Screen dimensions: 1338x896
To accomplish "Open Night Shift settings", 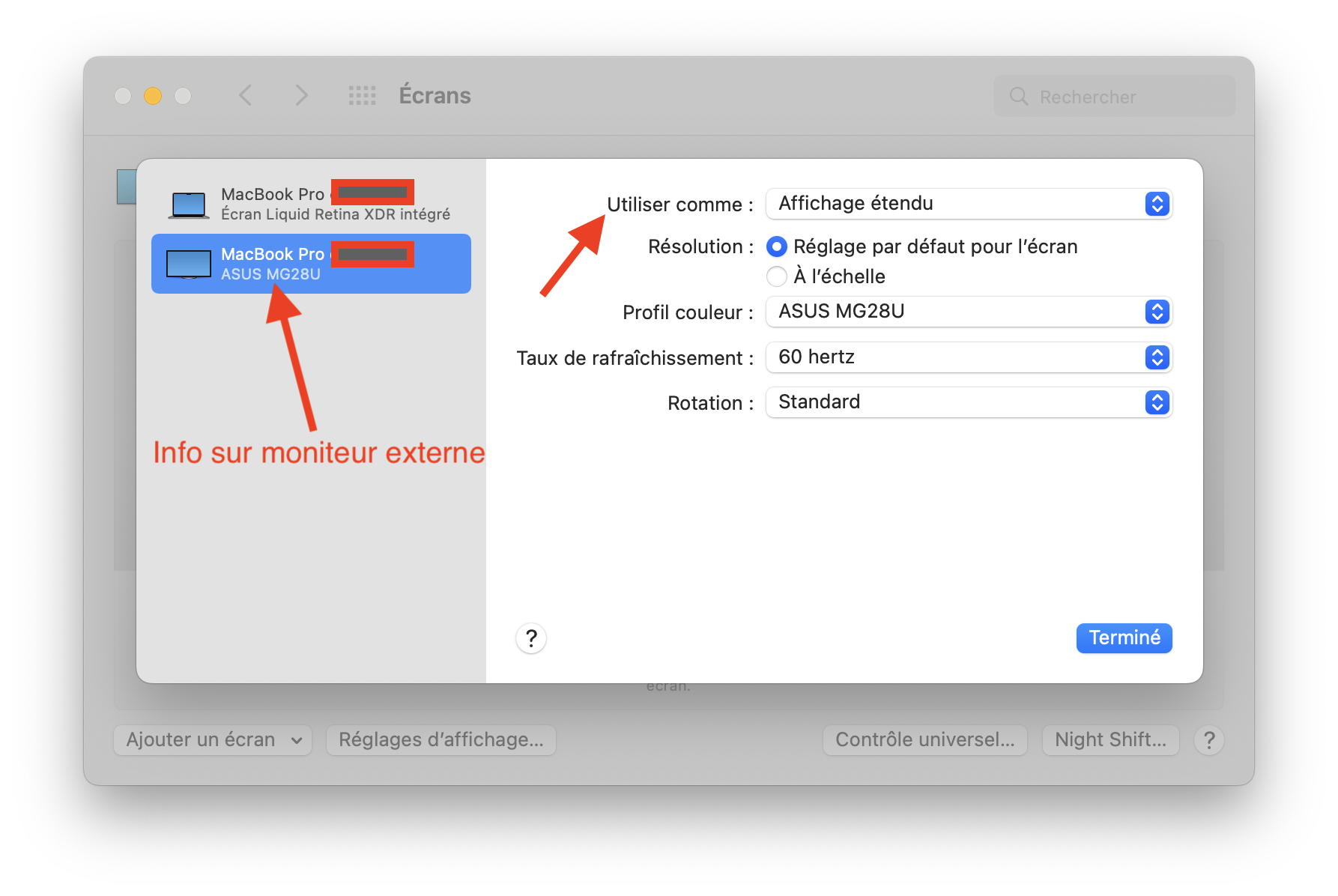I will [1111, 740].
